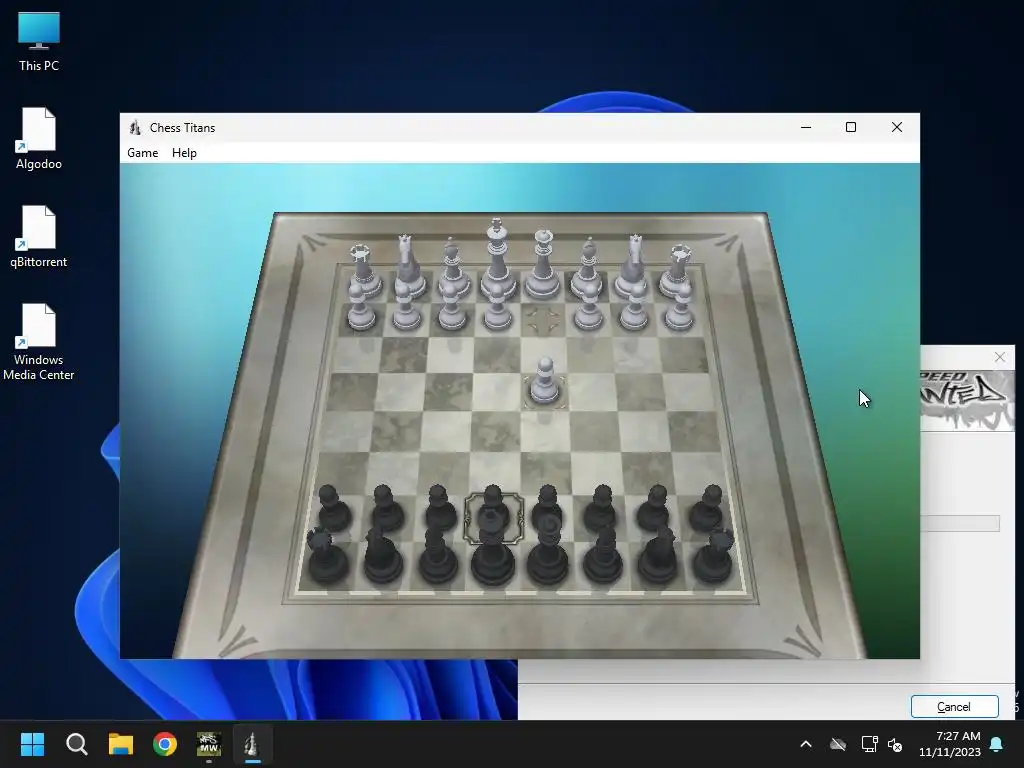Click Cancel in the background installer window
The width and height of the screenshot is (1024, 768).
point(954,707)
